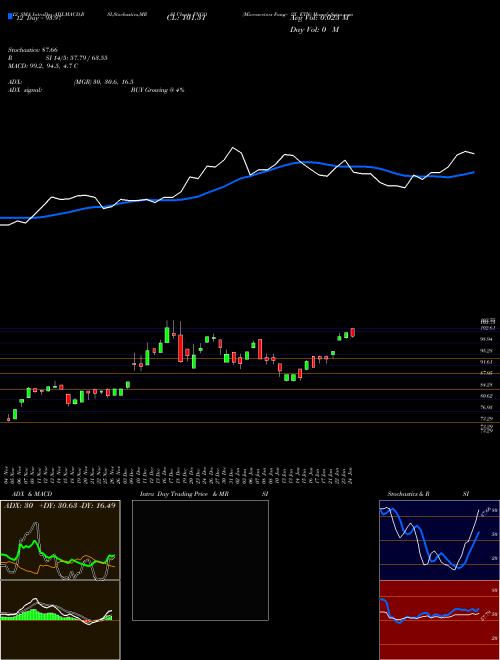Click the 'Intra Day Trading Price & MR' title

point(184,494)
